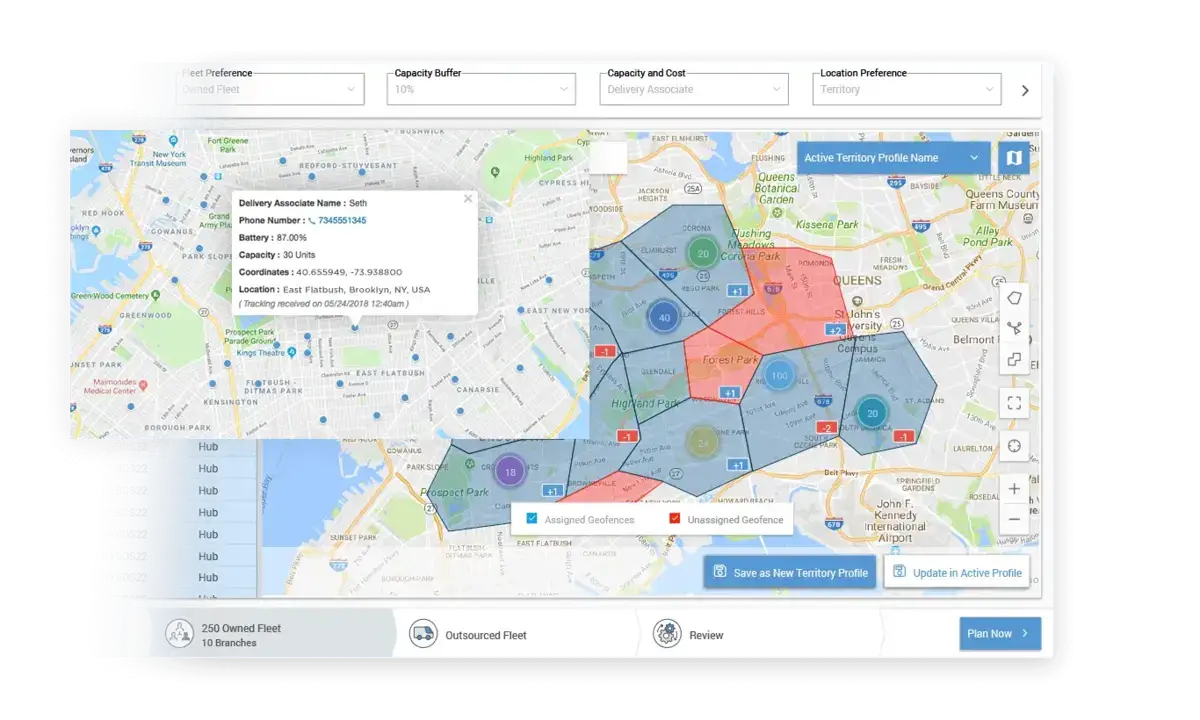Click the Battery 87.00% text
This screenshot has height=720, width=1200.
[x=273, y=238]
